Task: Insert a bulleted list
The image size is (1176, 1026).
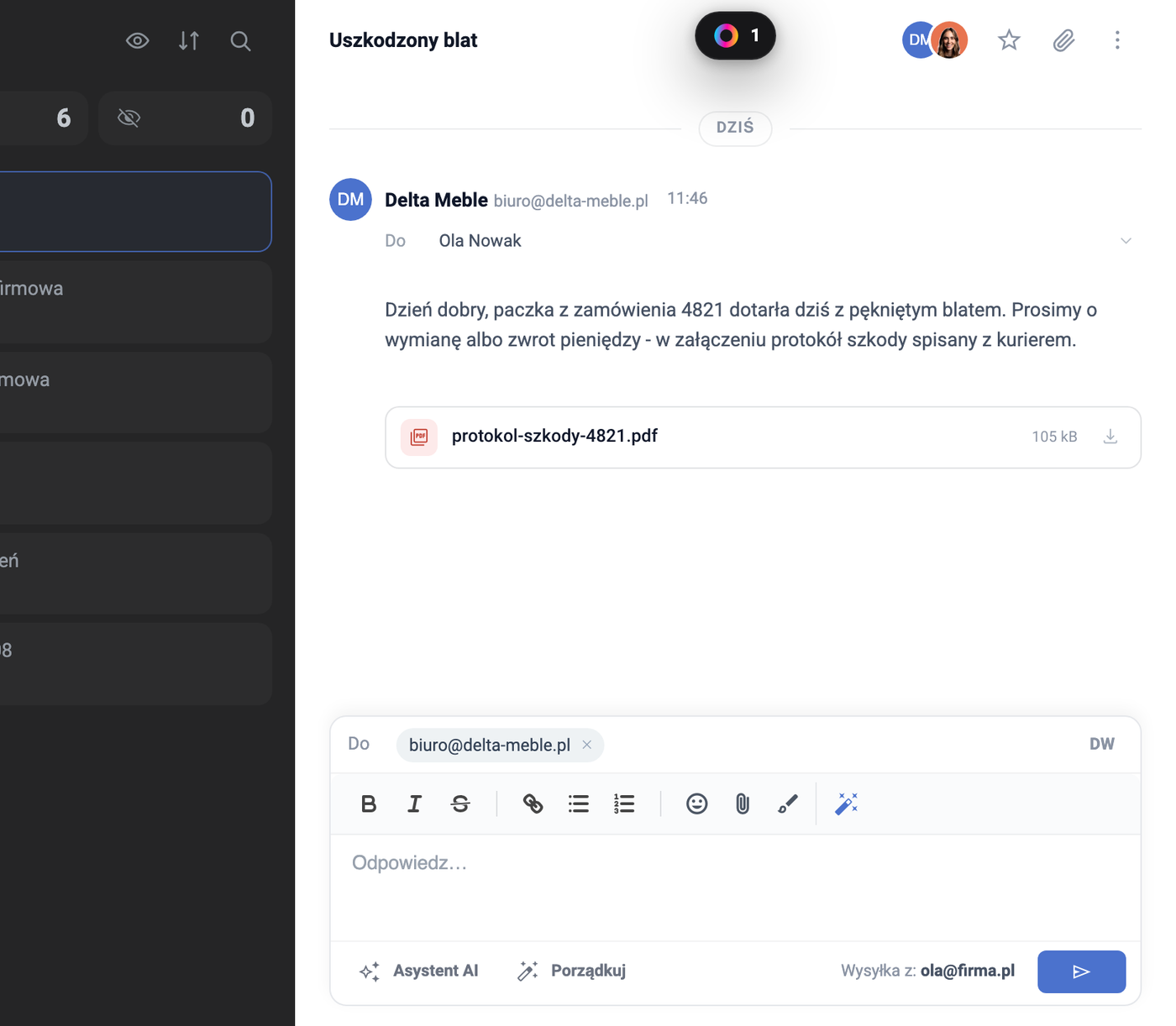Action: click(579, 804)
